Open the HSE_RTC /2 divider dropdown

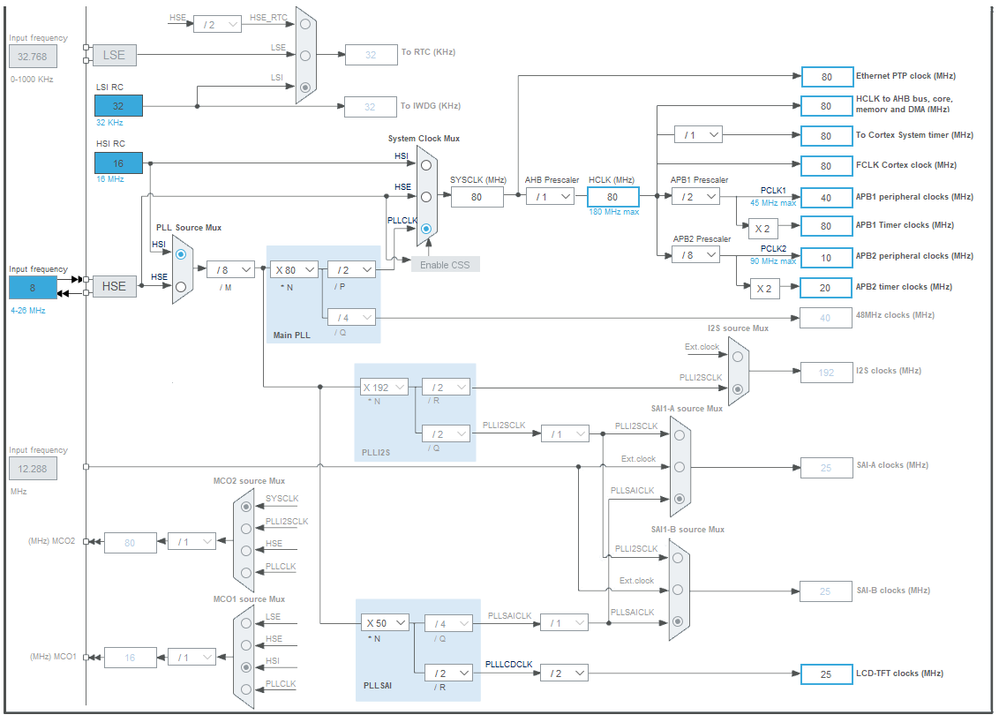point(217,24)
